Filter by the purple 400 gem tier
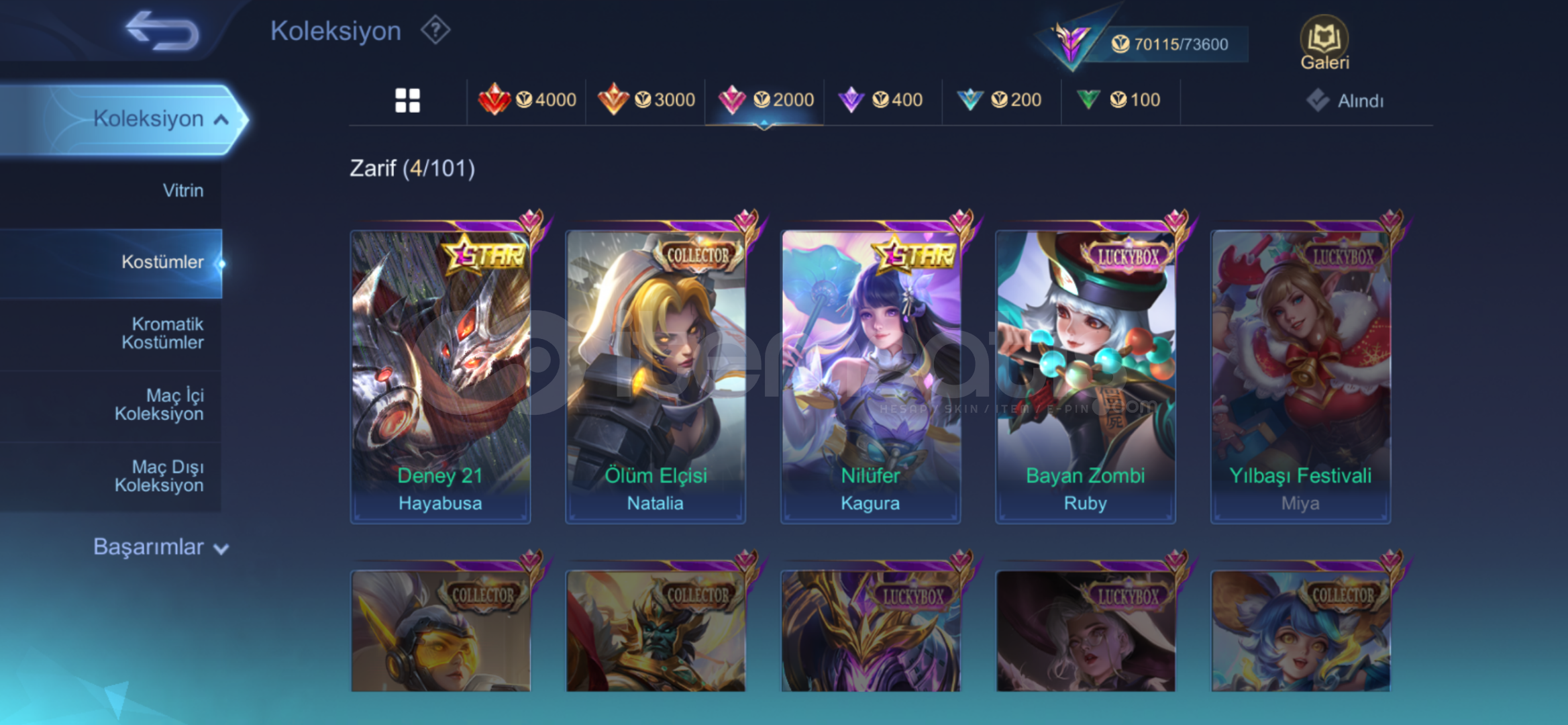 (880, 100)
